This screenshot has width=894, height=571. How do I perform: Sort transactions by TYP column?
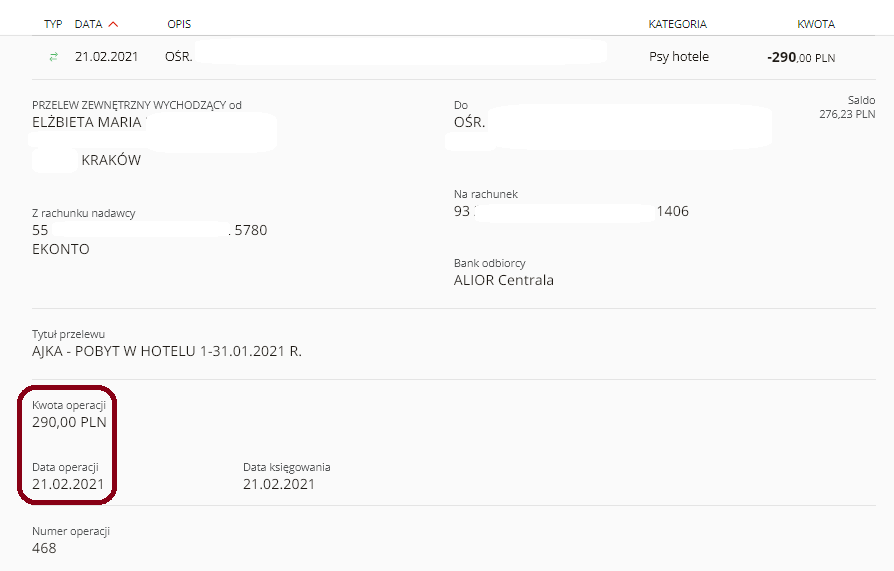point(53,24)
